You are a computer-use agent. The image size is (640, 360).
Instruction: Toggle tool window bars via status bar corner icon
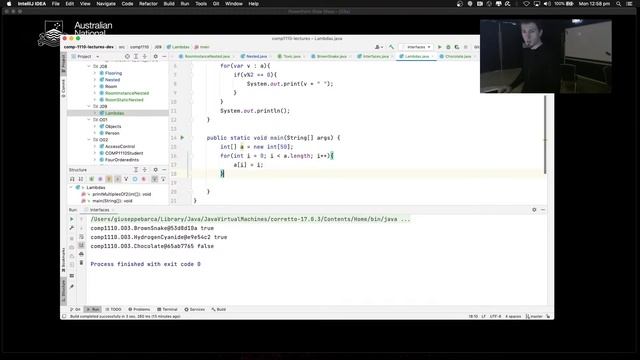[64, 316]
